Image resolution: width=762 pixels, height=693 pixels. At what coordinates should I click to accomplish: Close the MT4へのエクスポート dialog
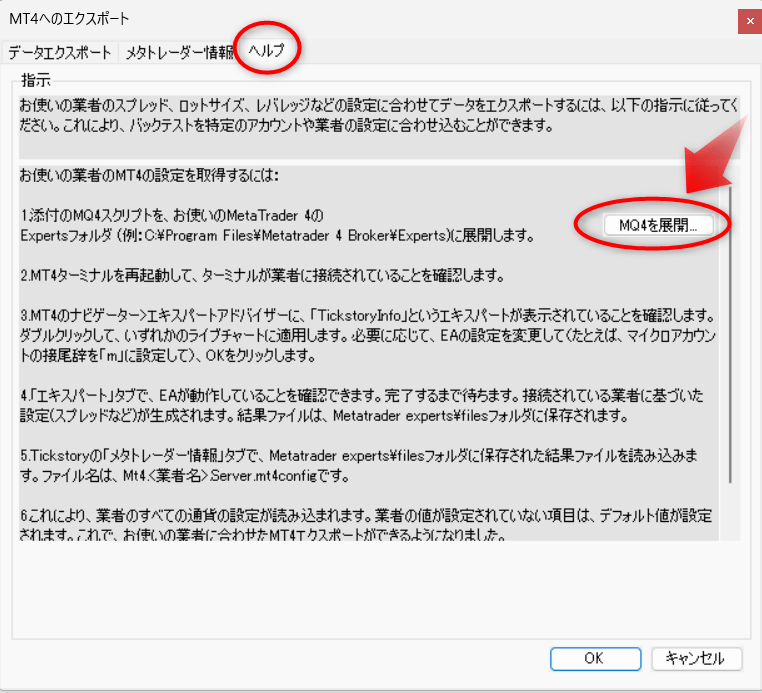tap(749, 21)
